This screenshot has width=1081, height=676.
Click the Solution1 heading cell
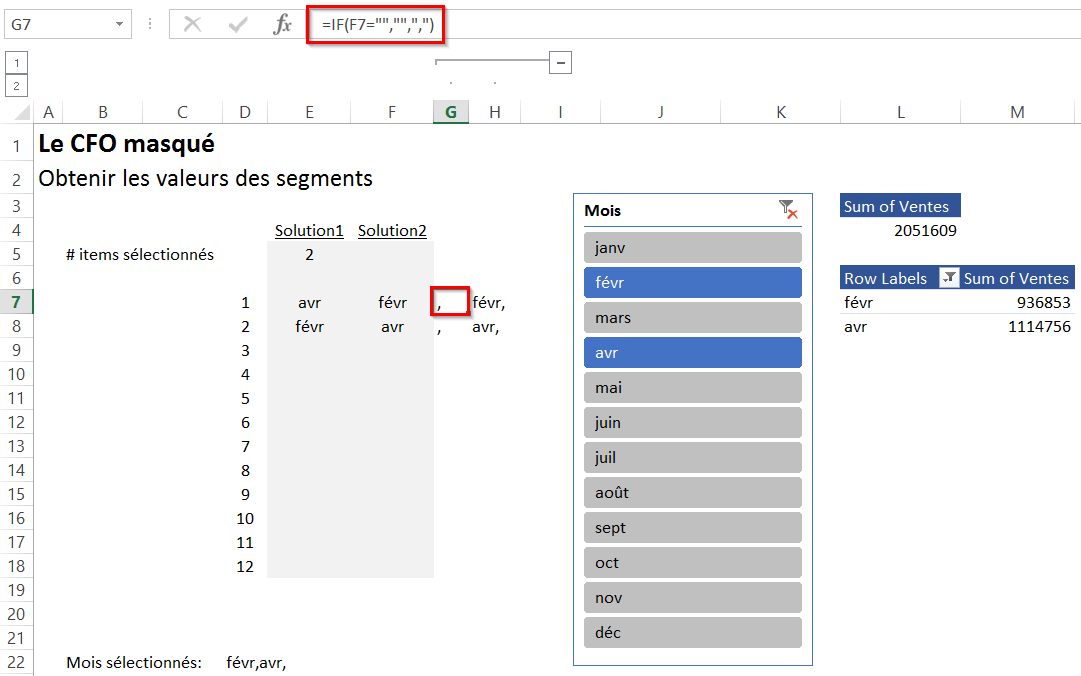[309, 230]
